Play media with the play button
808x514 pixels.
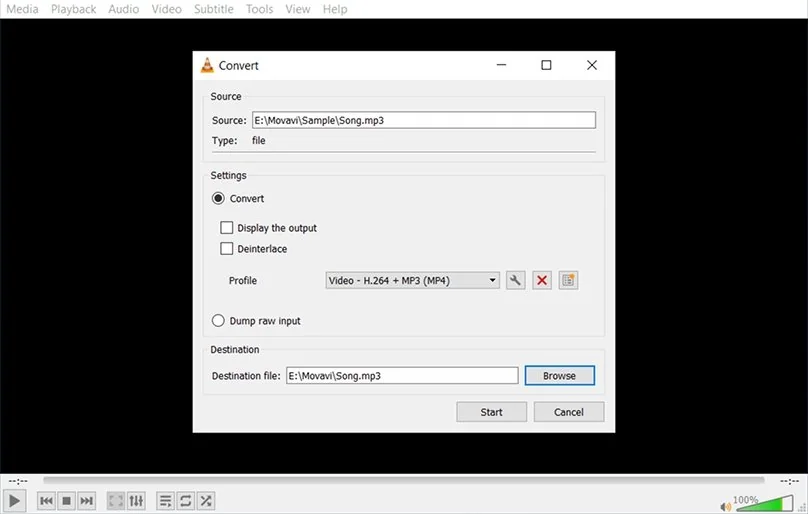pyautogui.click(x=14, y=501)
